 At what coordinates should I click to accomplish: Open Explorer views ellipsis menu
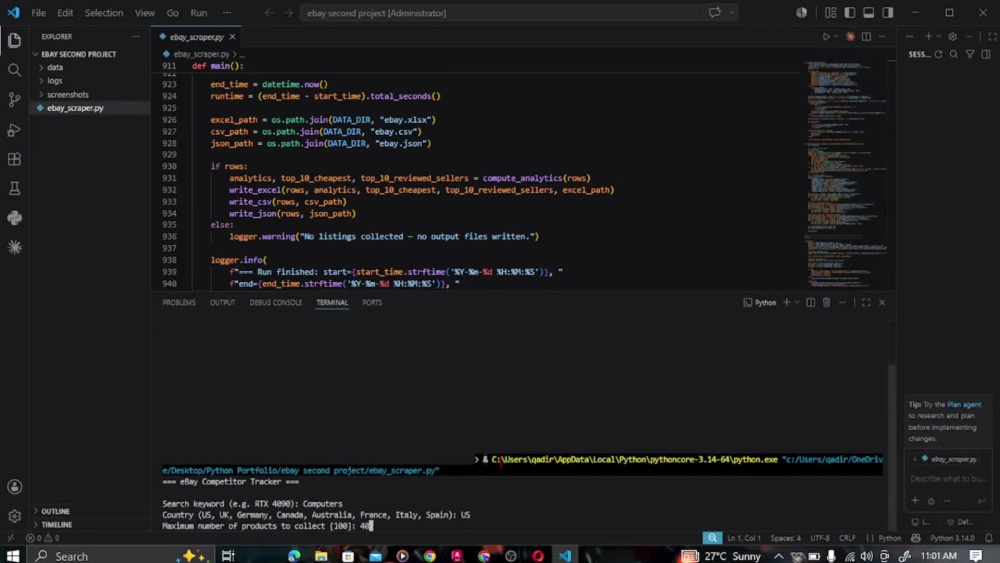(x=135, y=37)
